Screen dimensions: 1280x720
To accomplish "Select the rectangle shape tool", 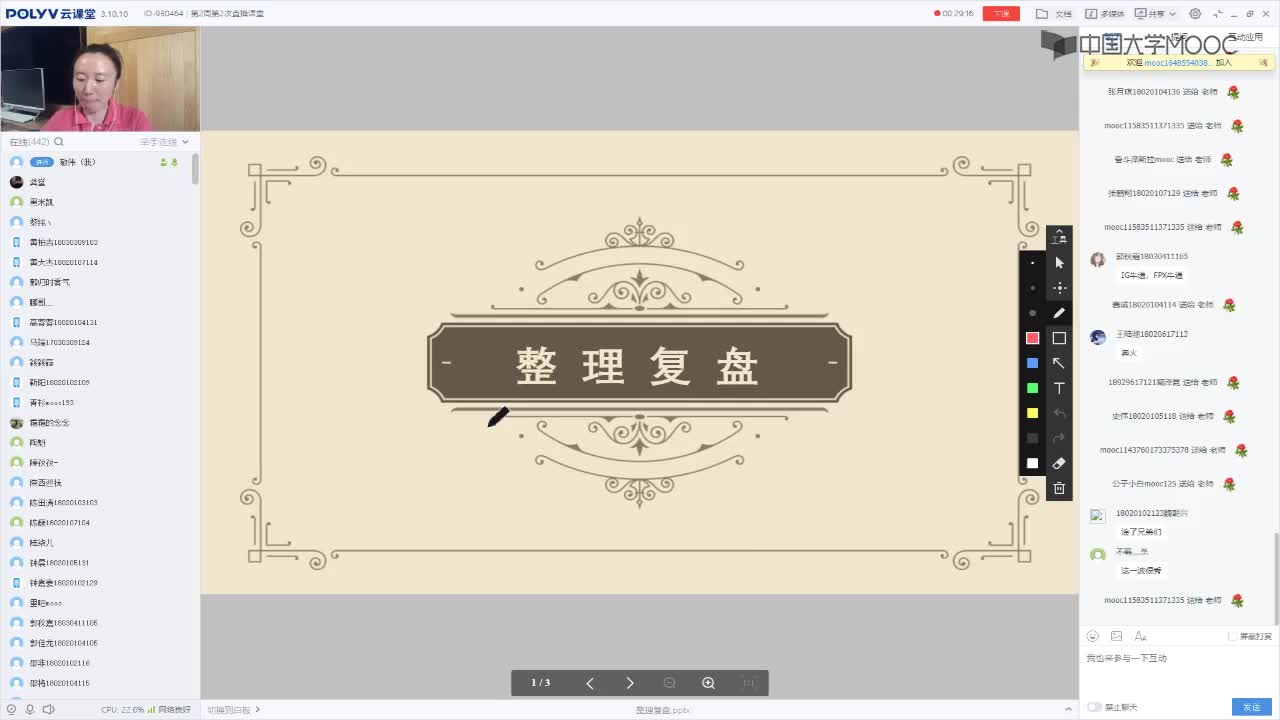I will point(1059,338).
